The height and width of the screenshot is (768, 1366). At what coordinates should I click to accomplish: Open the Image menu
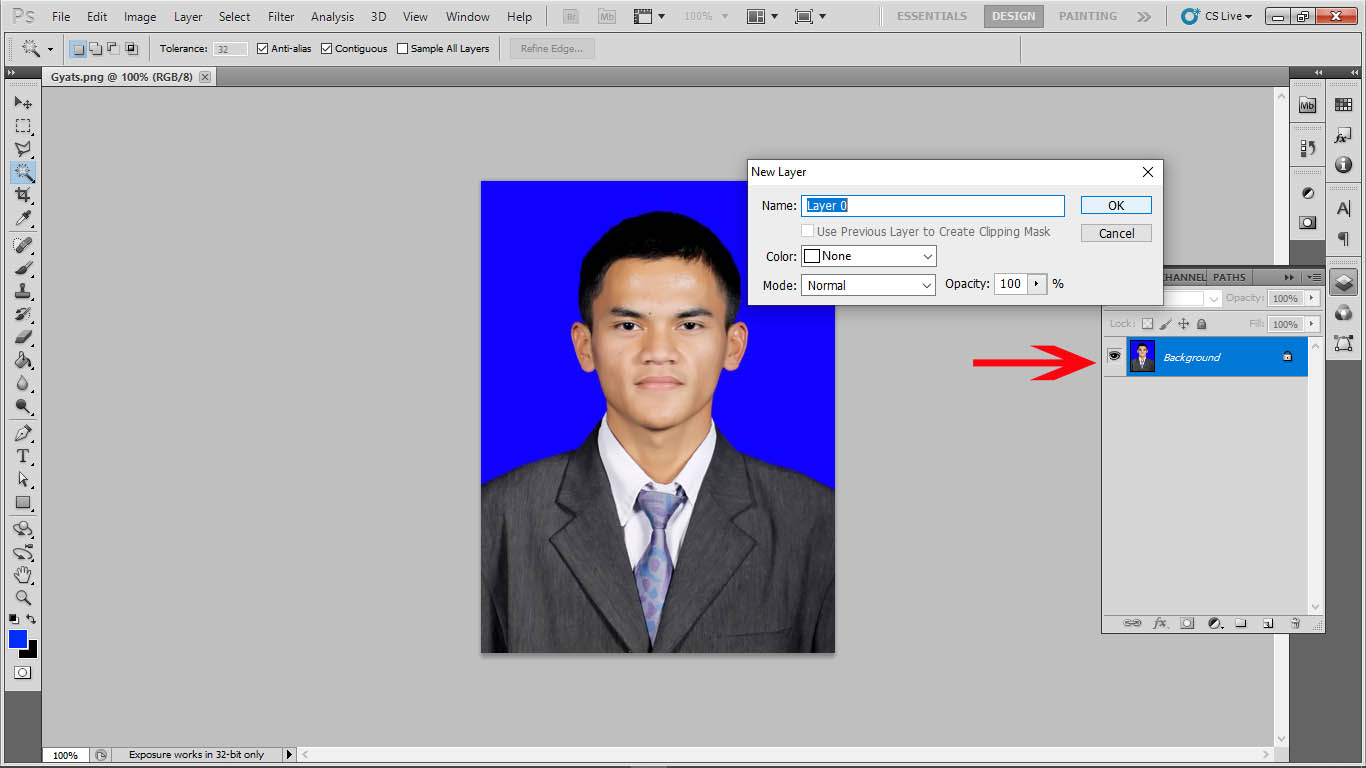tap(140, 17)
